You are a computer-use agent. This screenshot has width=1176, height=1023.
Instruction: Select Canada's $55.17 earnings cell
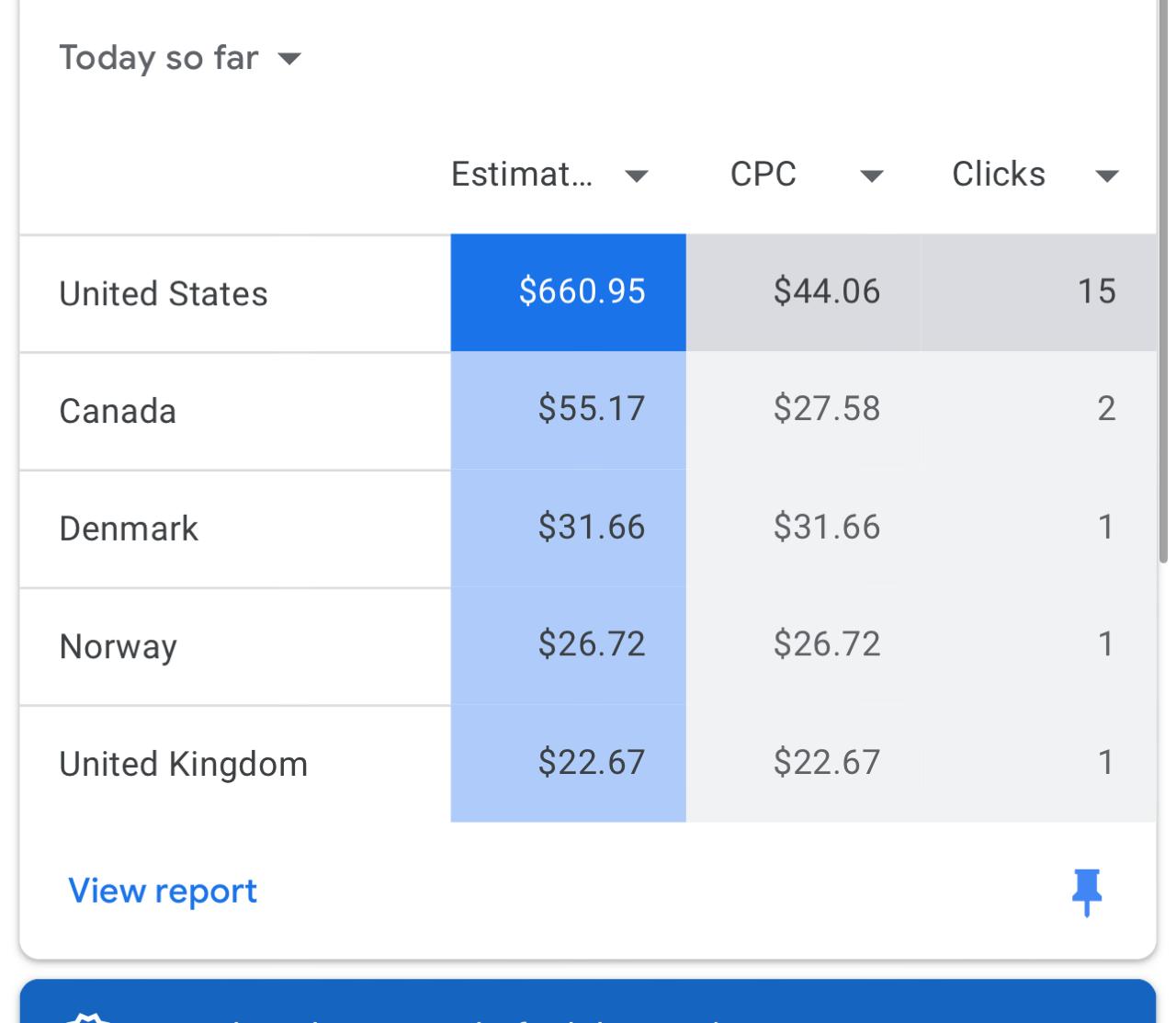[591, 408]
